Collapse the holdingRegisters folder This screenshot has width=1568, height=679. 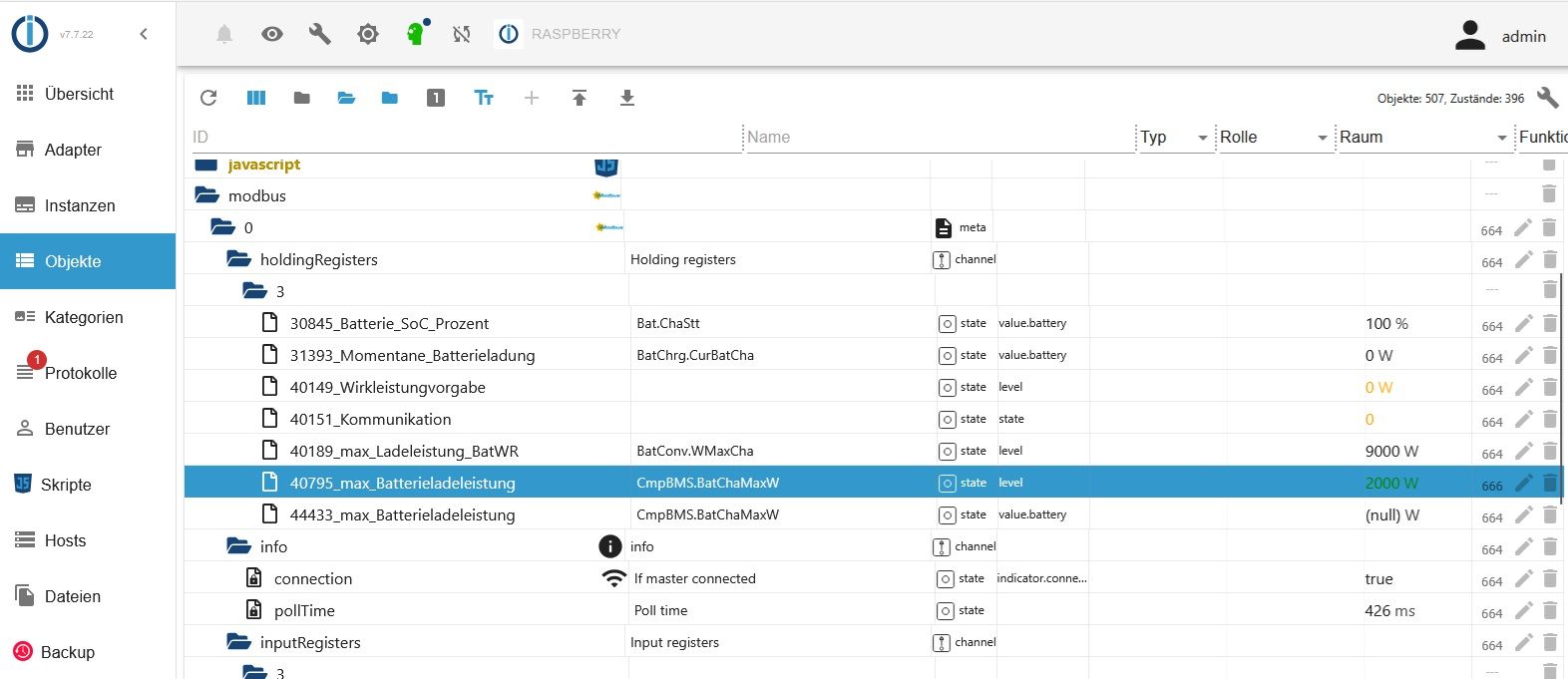tap(238, 259)
